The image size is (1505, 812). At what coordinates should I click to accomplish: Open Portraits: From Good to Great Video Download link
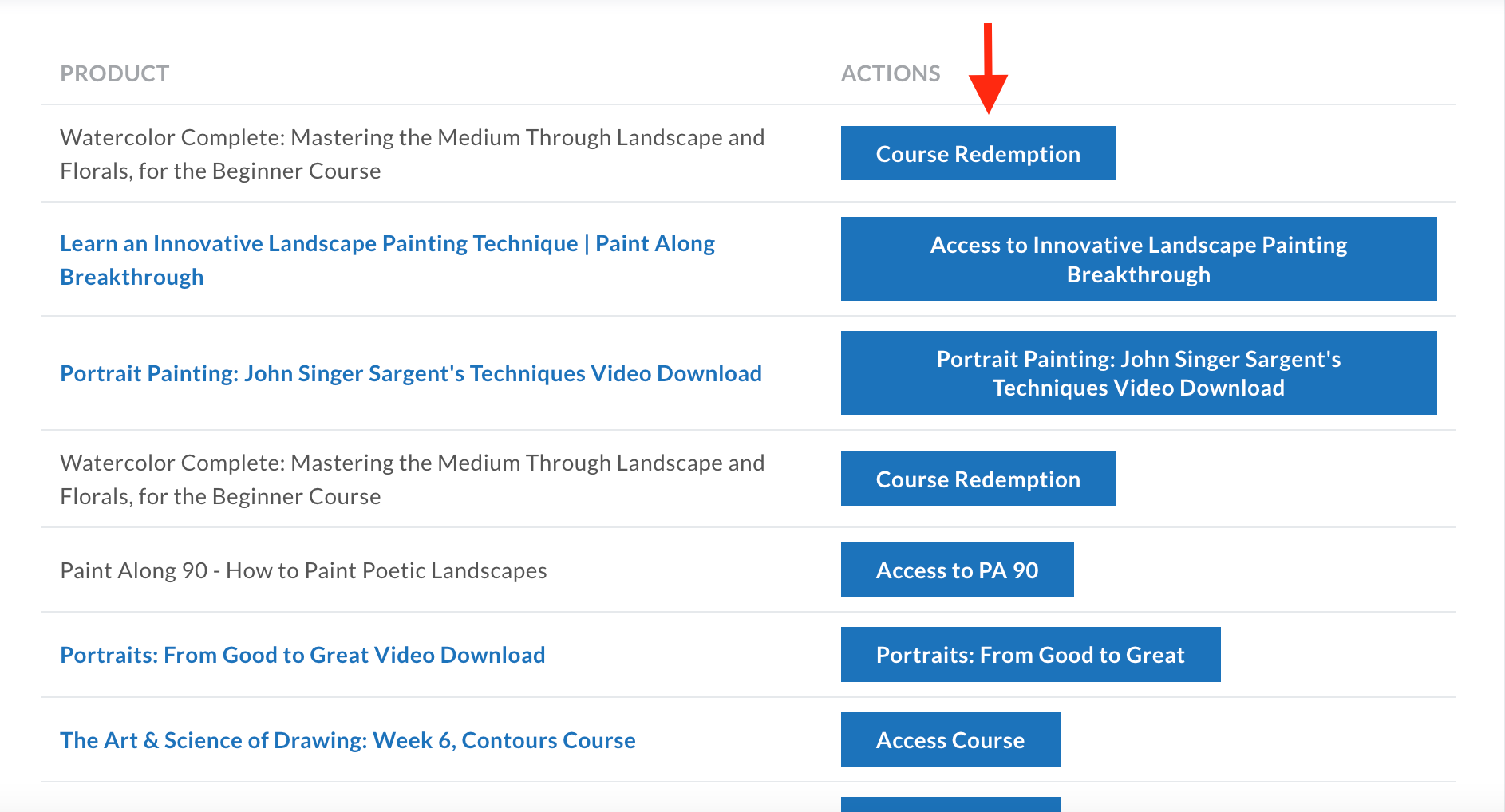302,655
